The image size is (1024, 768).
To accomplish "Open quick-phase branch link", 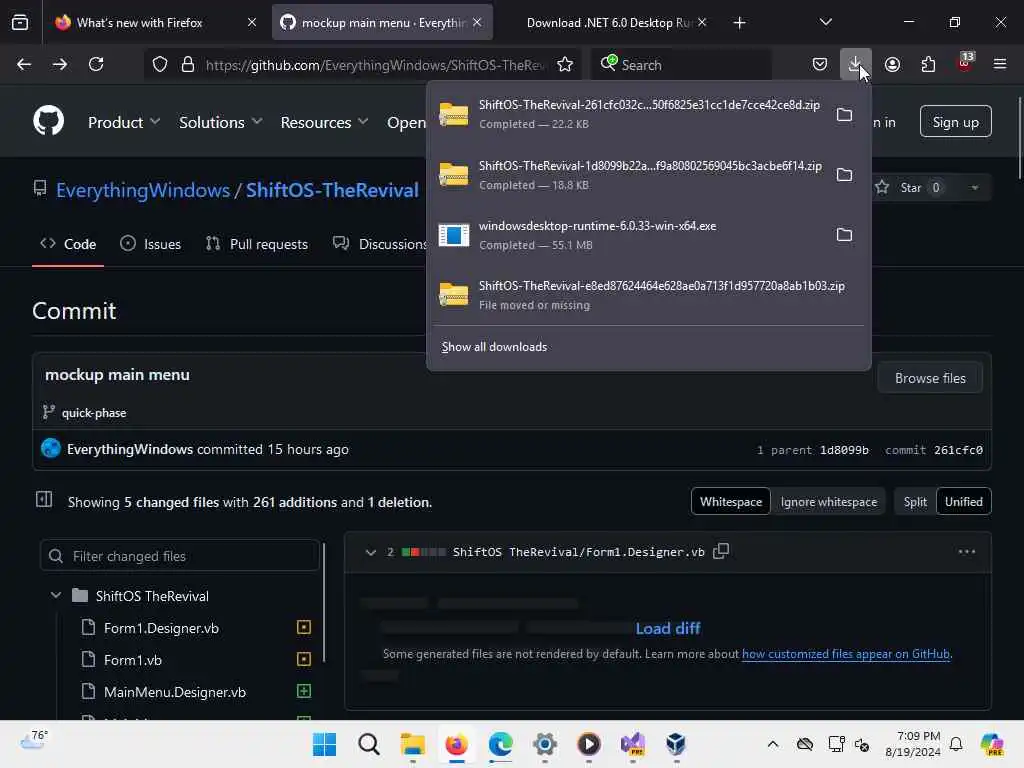I will pyautogui.click(x=94, y=413).
